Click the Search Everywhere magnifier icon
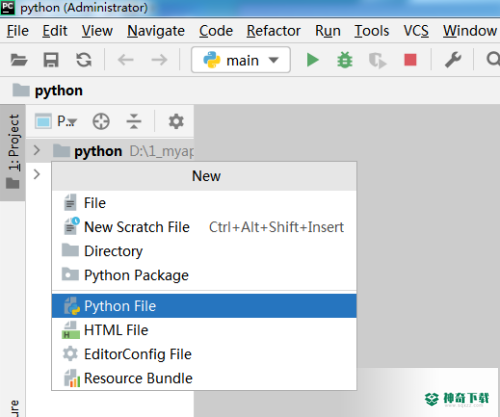 (x=493, y=60)
